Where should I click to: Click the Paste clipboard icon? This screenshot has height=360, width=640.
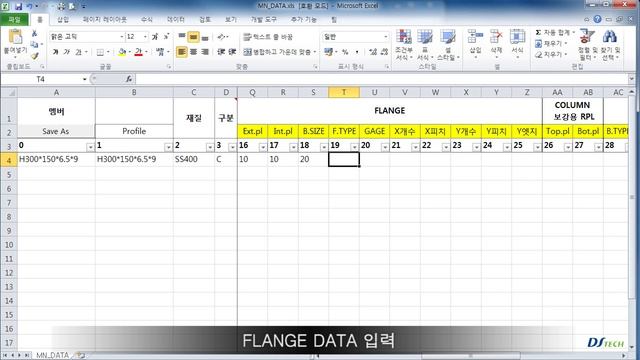(x=15, y=37)
